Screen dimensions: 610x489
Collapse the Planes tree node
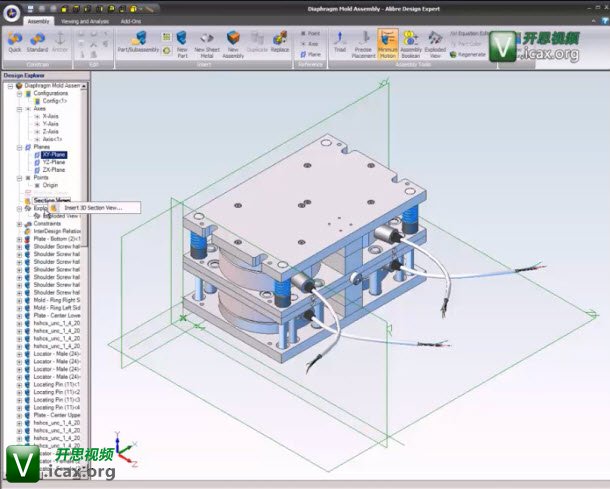[x=19, y=147]
